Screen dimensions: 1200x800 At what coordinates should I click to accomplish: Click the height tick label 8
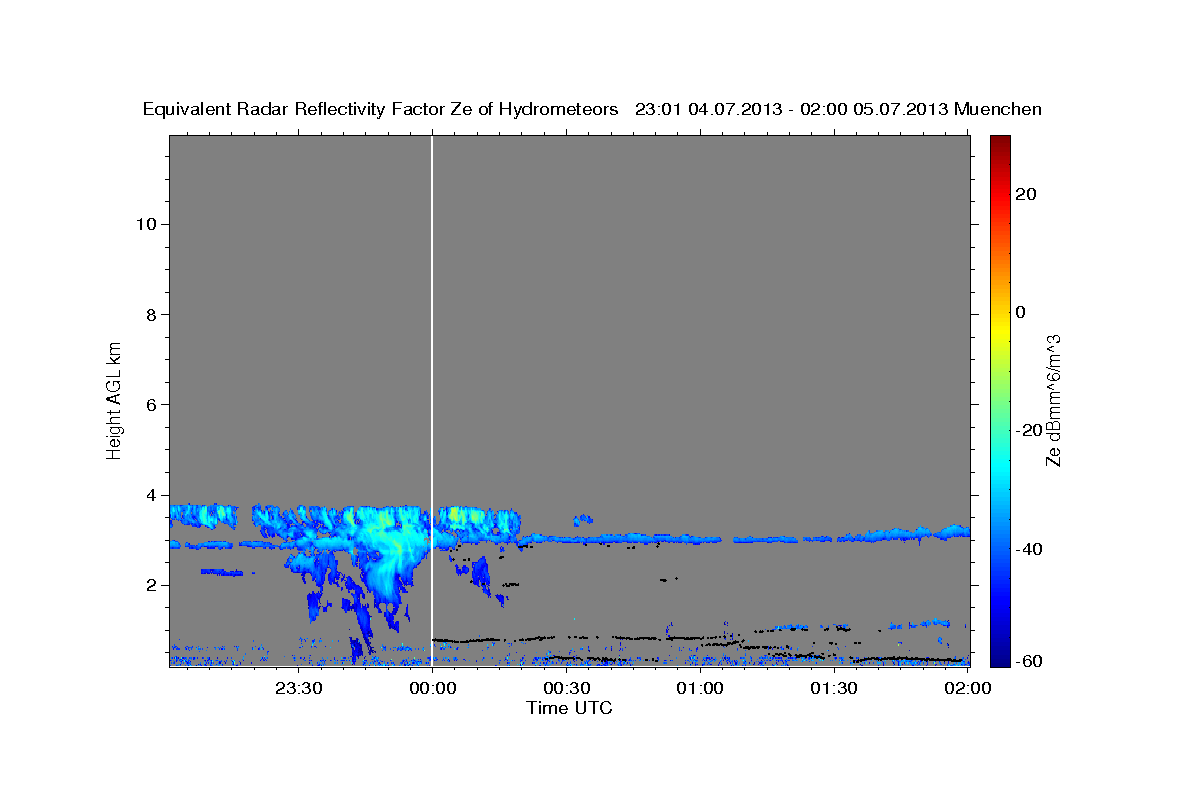(150, 314)
